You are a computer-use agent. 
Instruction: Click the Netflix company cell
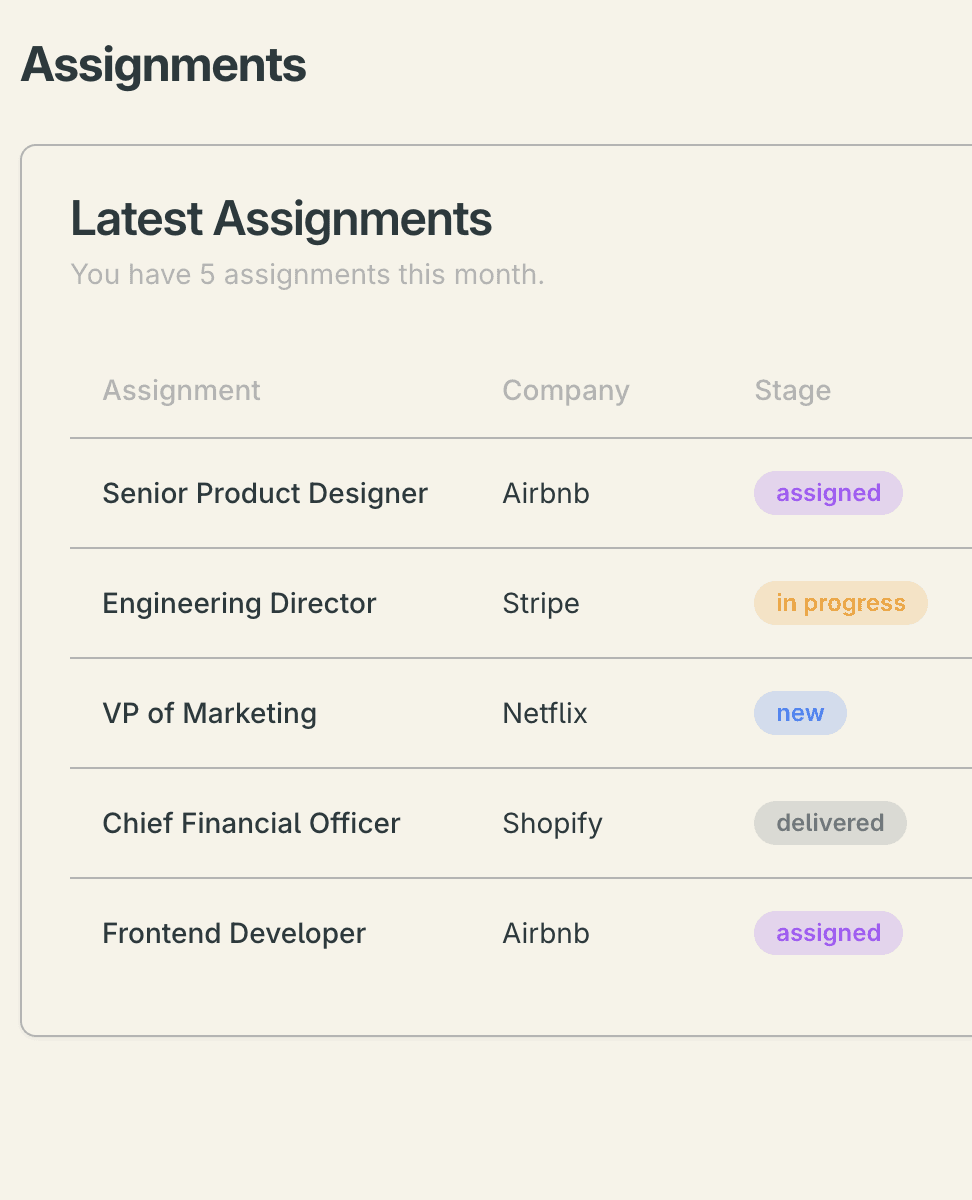click(544, 713)
